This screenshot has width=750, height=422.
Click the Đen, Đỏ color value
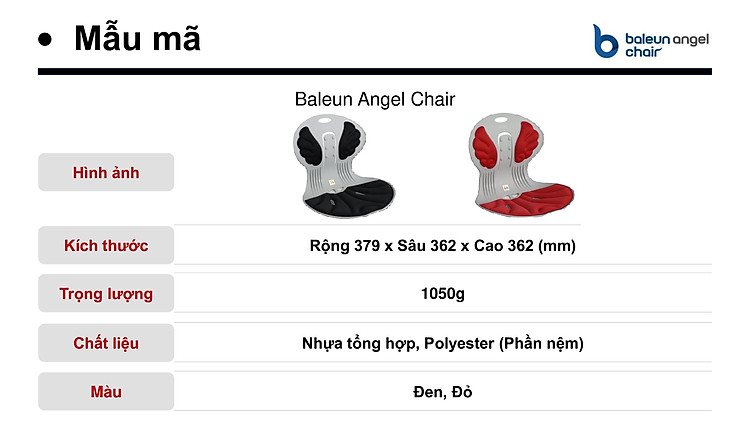click(442, 392)
